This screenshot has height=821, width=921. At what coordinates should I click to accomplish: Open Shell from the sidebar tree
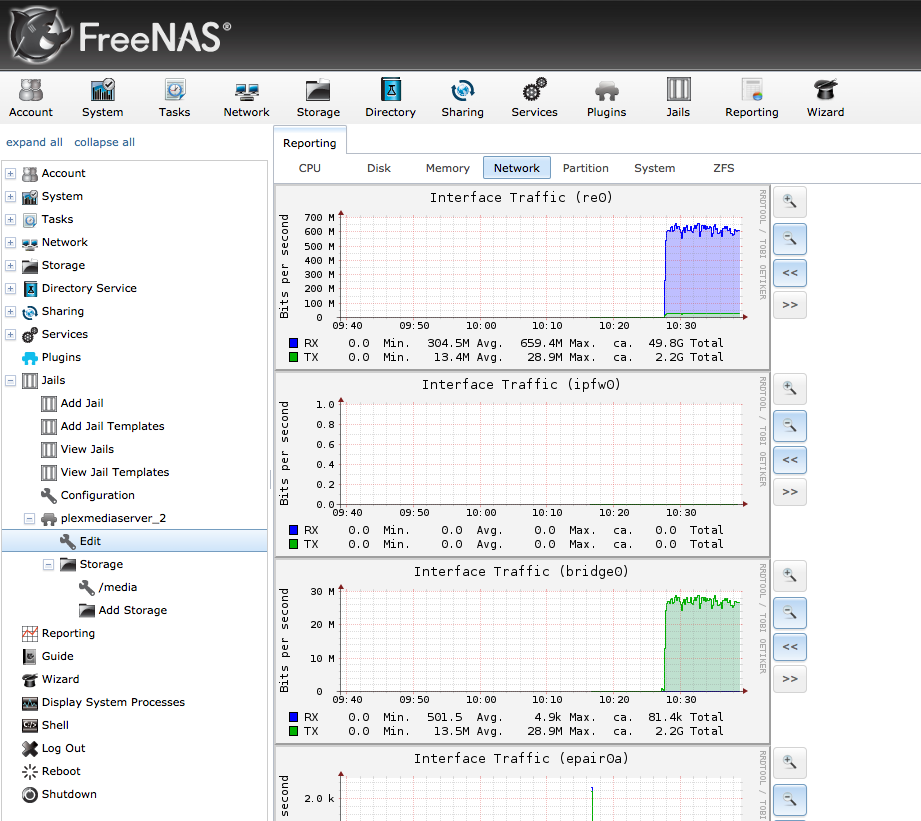point(55,725)
